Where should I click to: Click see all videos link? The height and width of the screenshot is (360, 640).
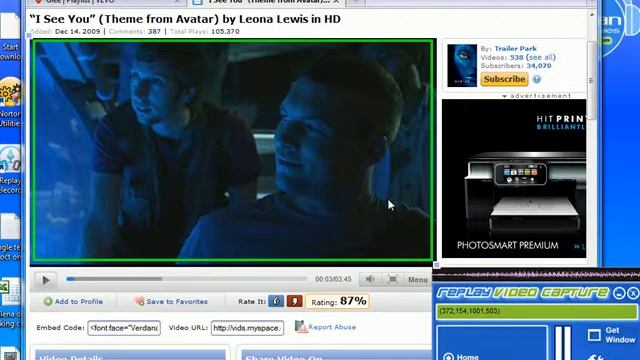(541, 57)
